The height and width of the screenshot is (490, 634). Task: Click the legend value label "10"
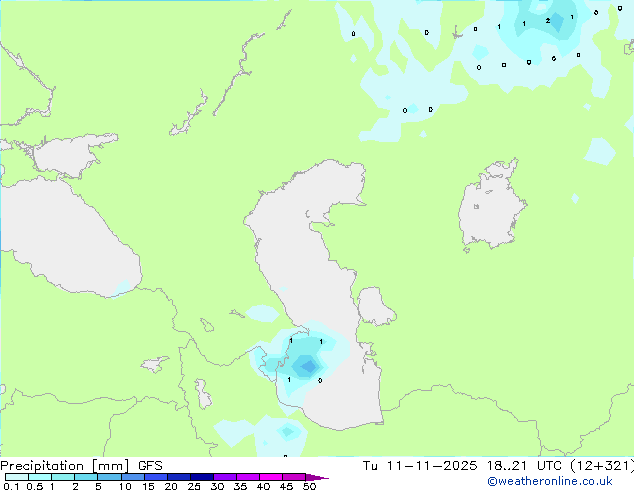click(125, 486)
